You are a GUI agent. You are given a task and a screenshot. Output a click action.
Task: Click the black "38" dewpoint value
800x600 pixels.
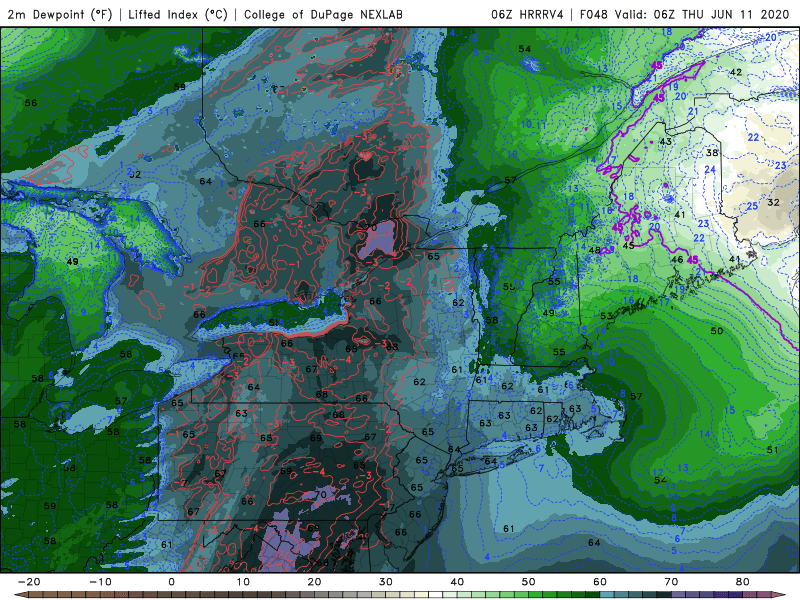point(712,153)
